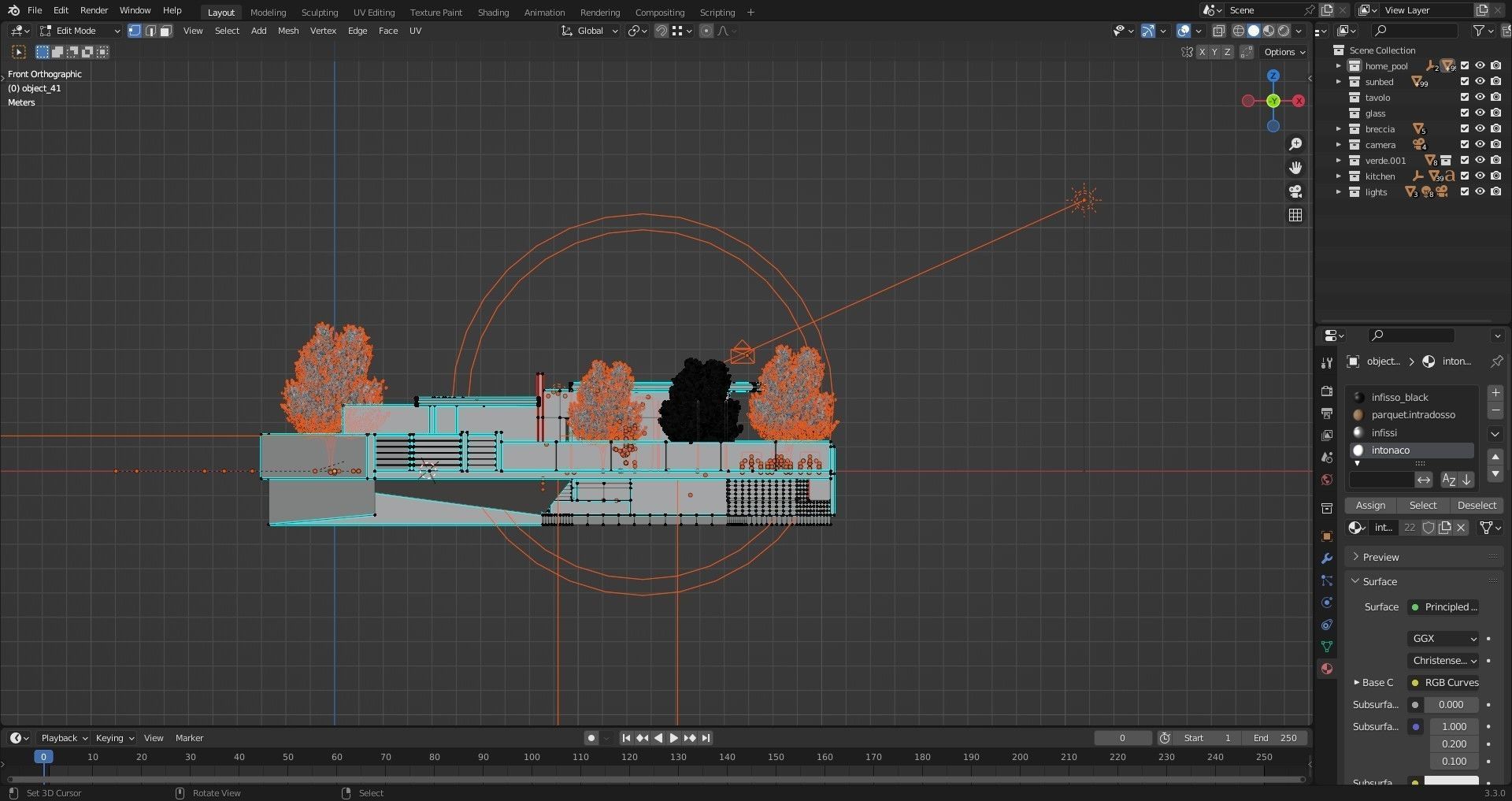The width and height of the screenshot is (1512, 801).
Task: Open View Layer properties tab icon
Action: click(1327, 436)
